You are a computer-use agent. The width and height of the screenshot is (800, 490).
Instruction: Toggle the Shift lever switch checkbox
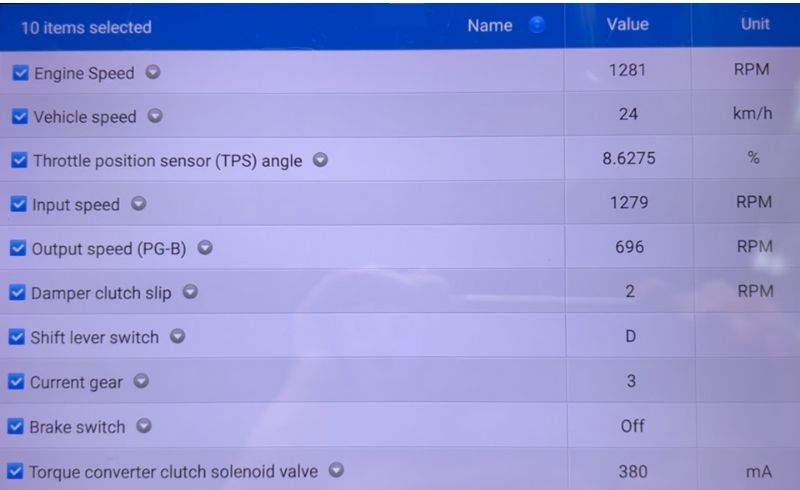(x=17, y=338)
